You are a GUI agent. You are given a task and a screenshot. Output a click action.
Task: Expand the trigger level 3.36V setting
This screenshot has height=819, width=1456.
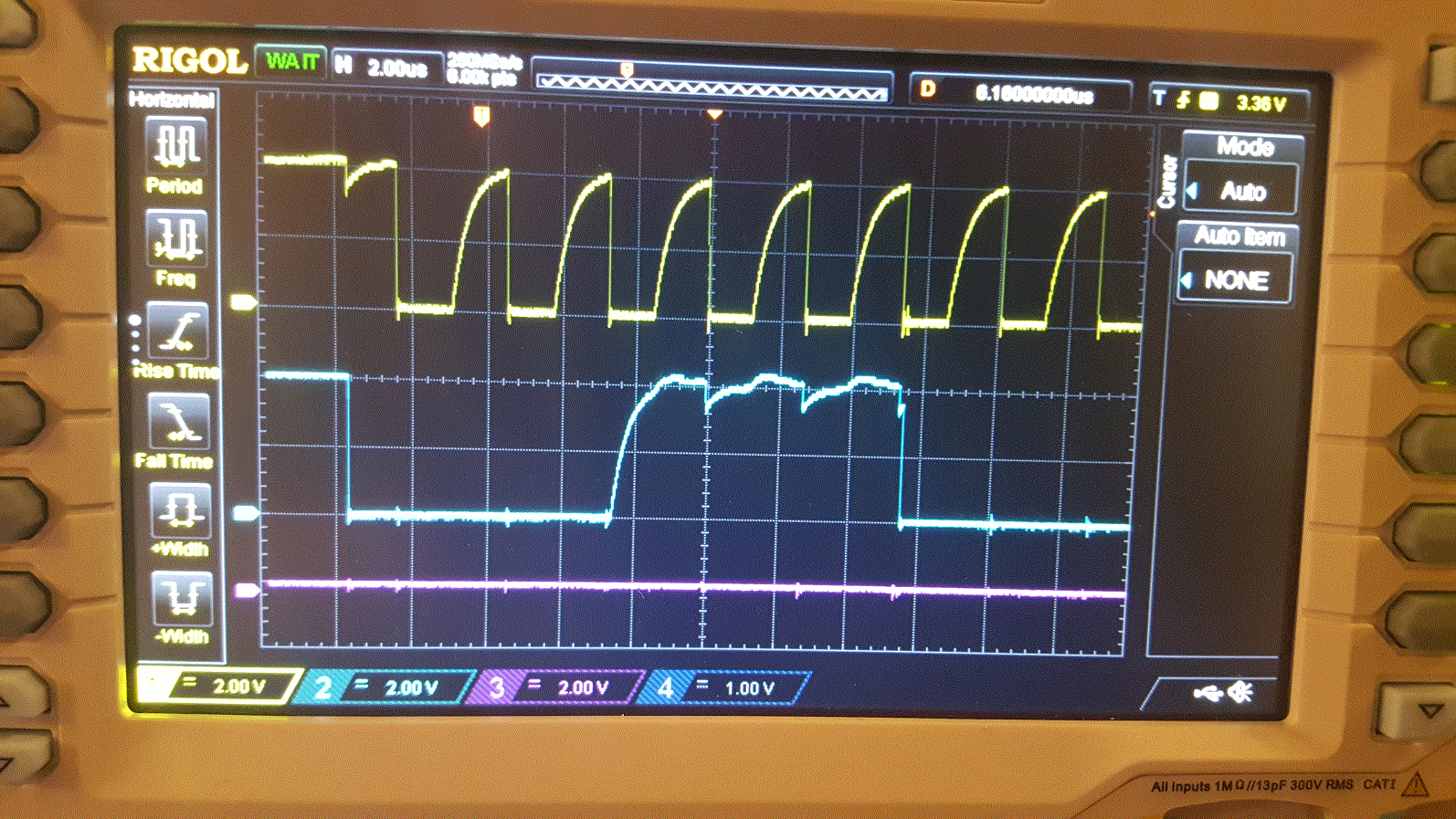tap(1230, 101)
